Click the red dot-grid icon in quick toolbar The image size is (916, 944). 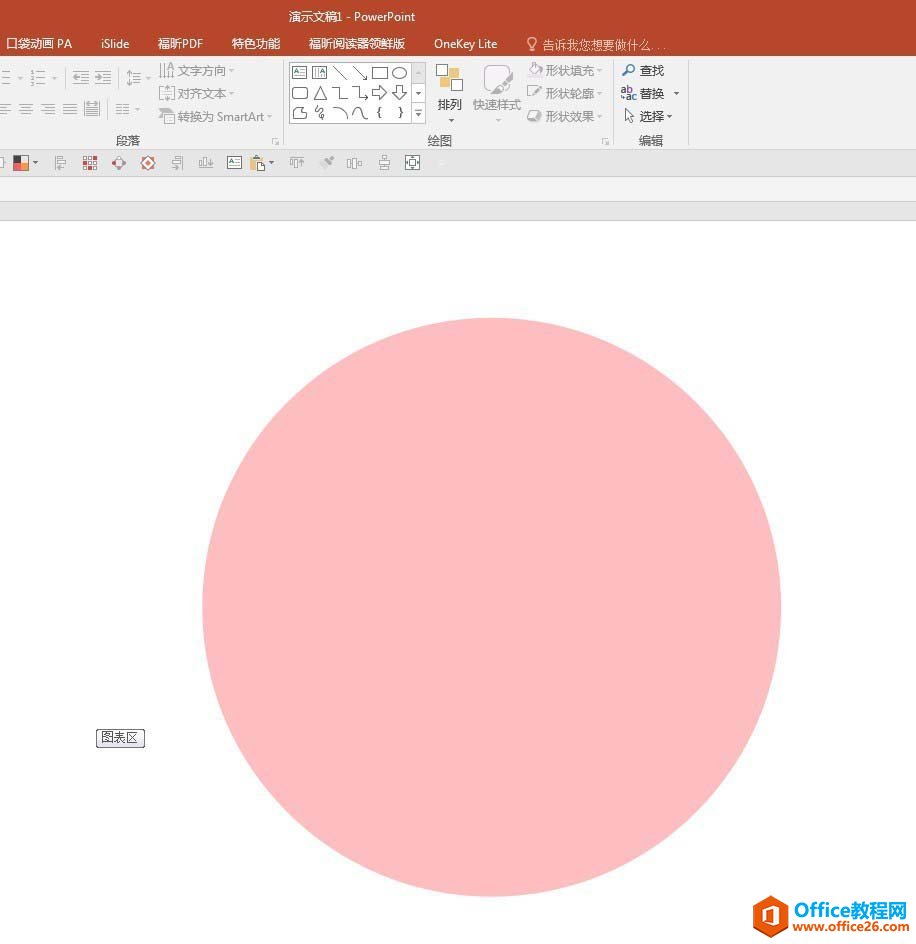[x=90, y=163]
